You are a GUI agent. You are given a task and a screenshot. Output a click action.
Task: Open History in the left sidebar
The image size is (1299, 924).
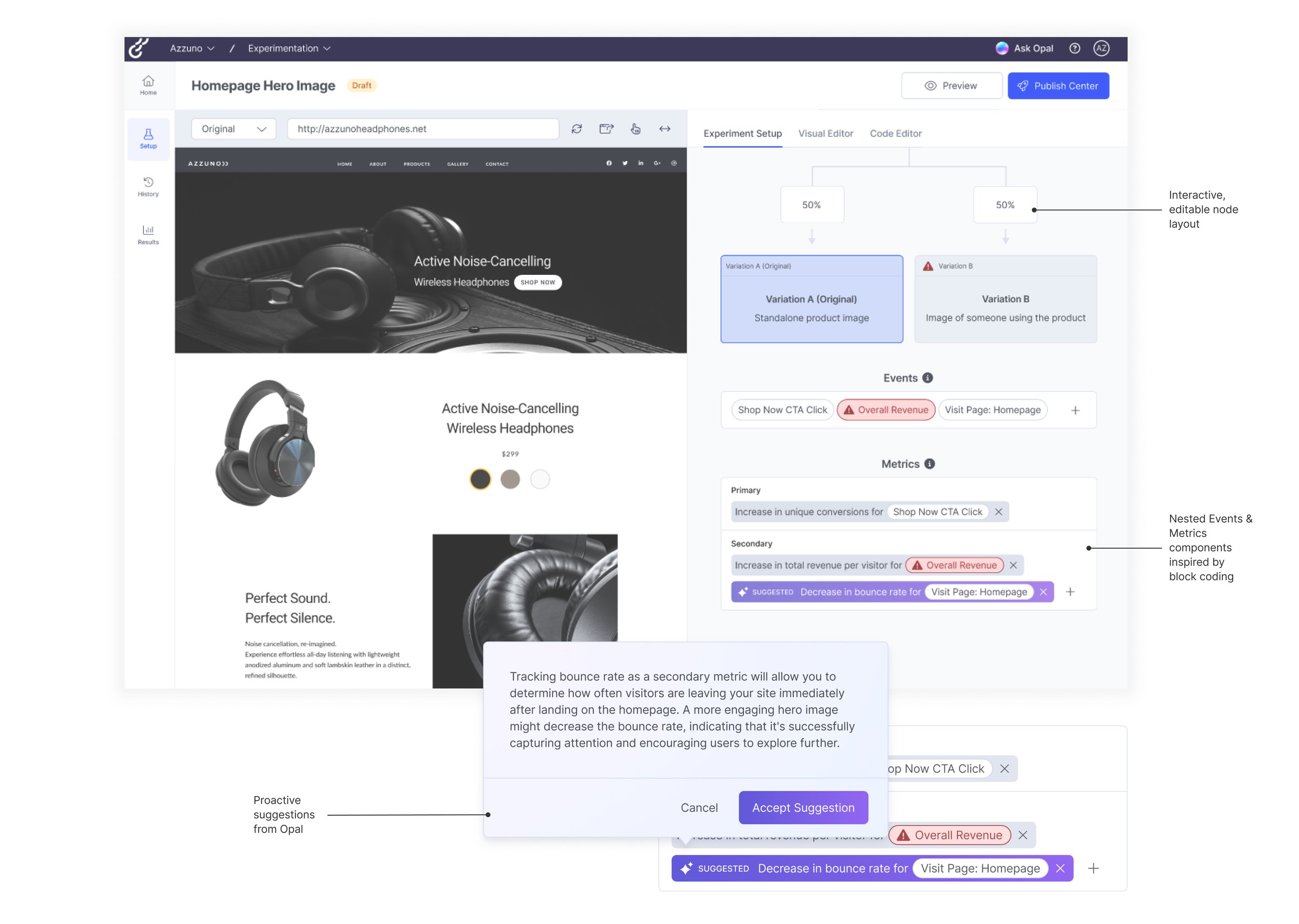click(x=148, y=187)
